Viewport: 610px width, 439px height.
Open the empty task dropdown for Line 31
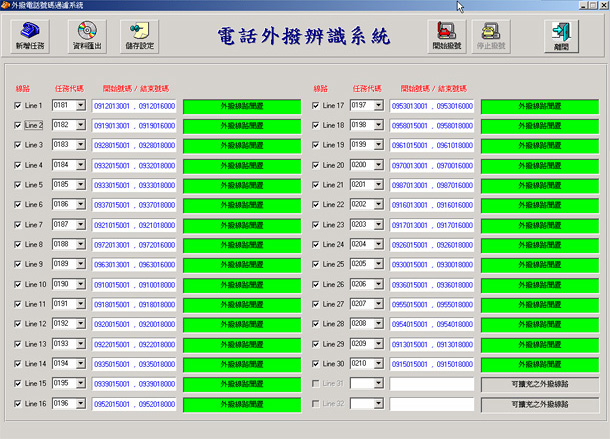click(379, 384)
